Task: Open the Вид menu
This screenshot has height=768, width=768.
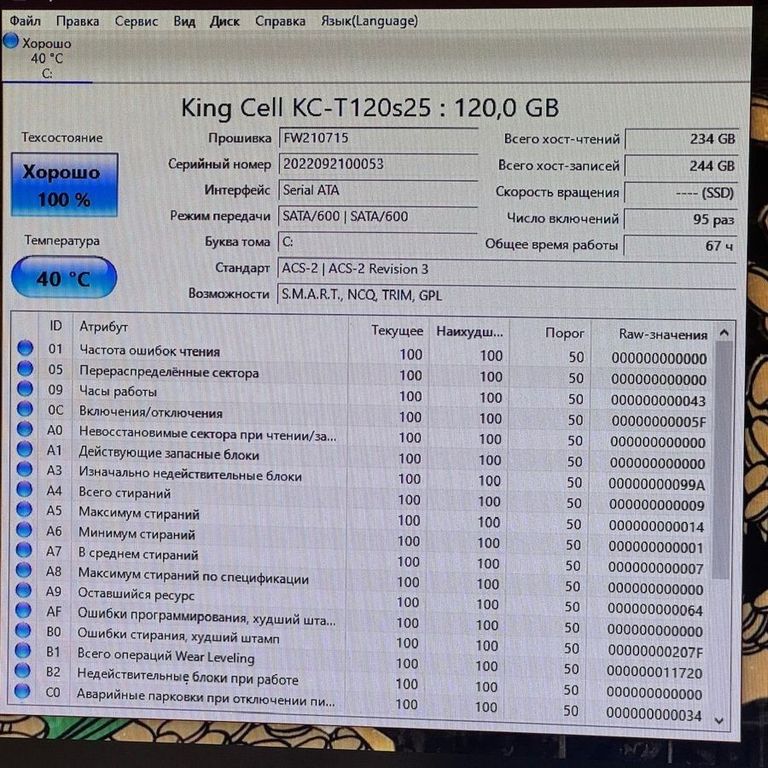Action: click(x=184, y=21)
